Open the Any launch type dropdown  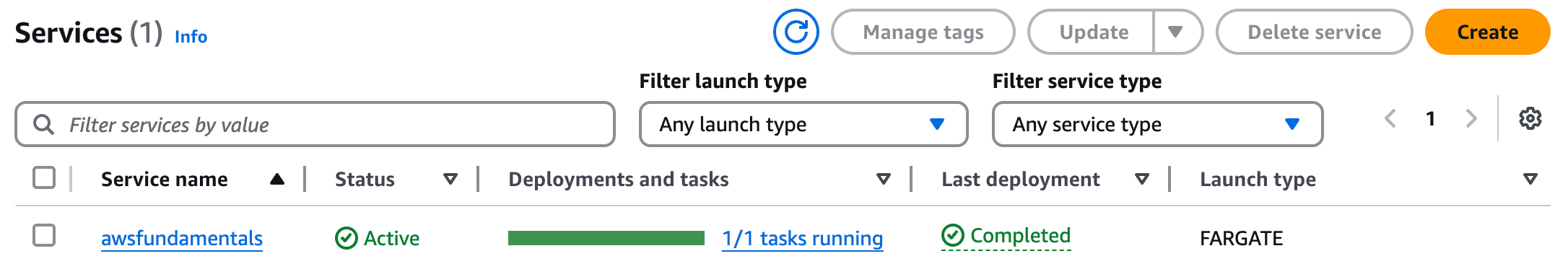point(803,124)
